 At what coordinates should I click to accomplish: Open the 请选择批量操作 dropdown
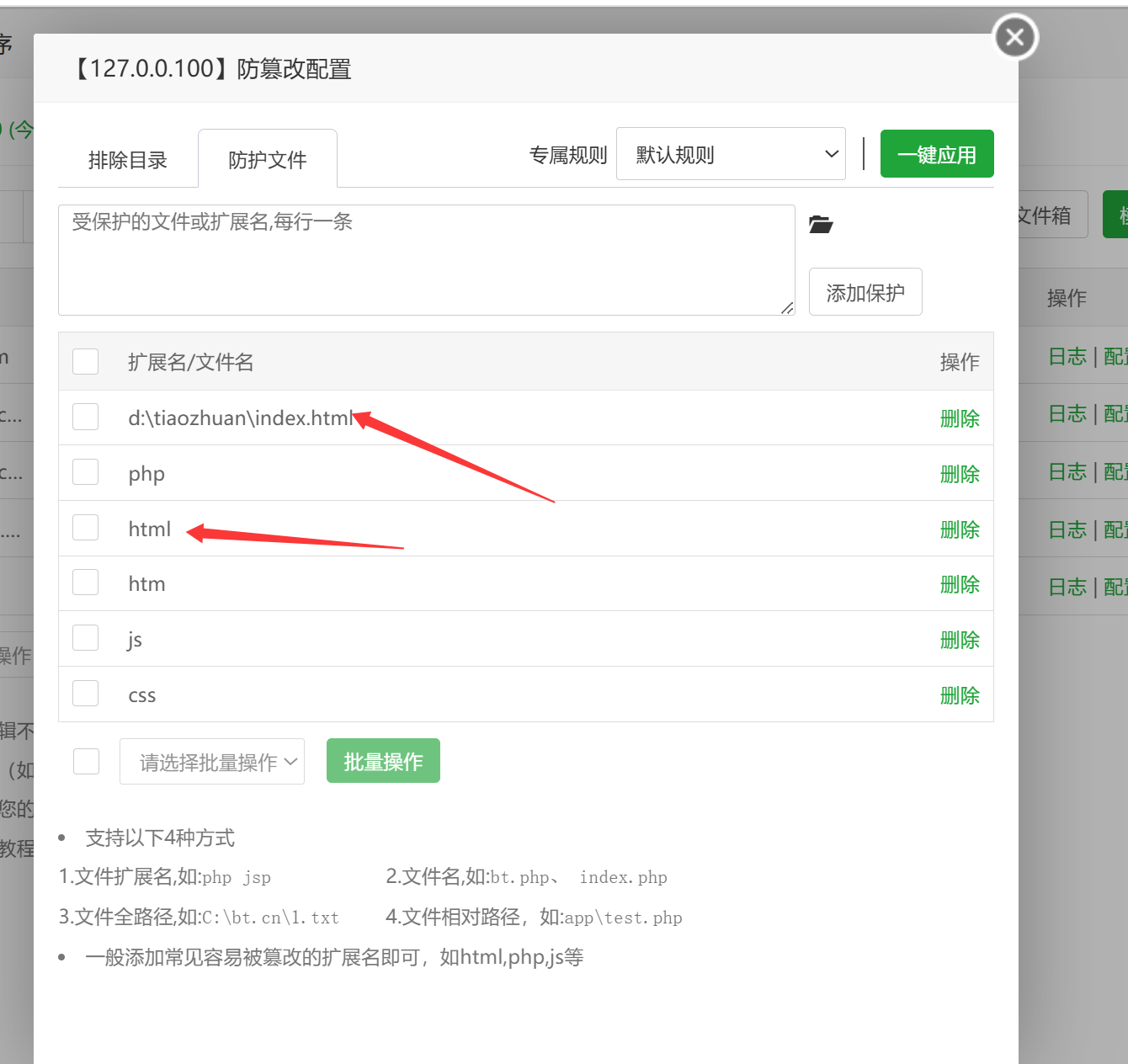click(x=212, y=762)
